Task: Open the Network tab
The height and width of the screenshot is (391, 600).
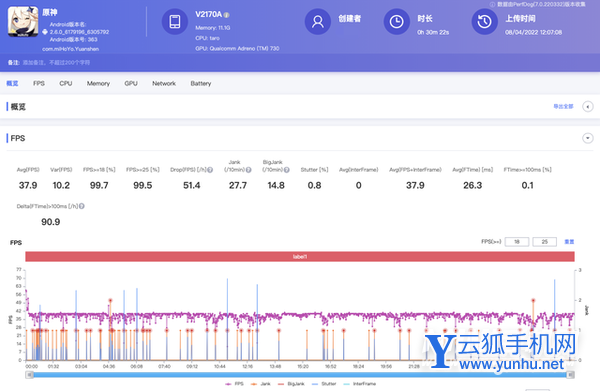Action: click(x=164, y=83)
